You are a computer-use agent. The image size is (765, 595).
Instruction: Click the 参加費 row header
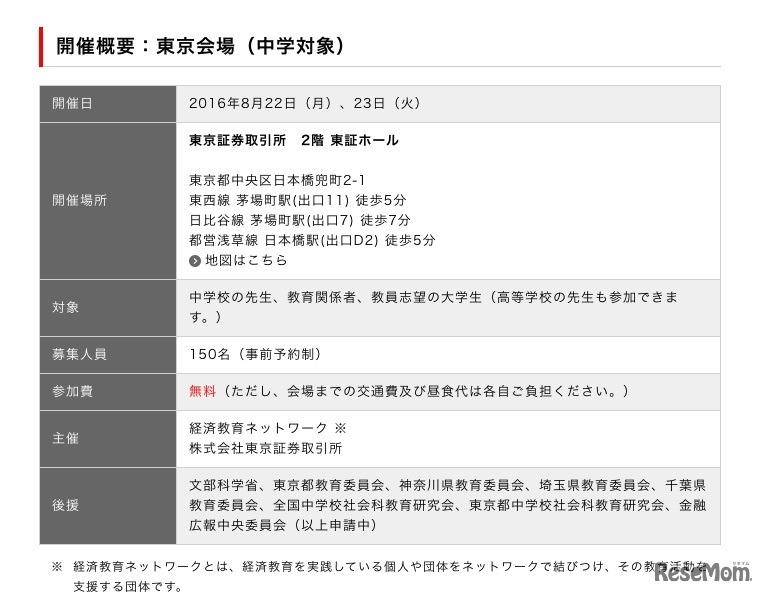tap(108, 392)
